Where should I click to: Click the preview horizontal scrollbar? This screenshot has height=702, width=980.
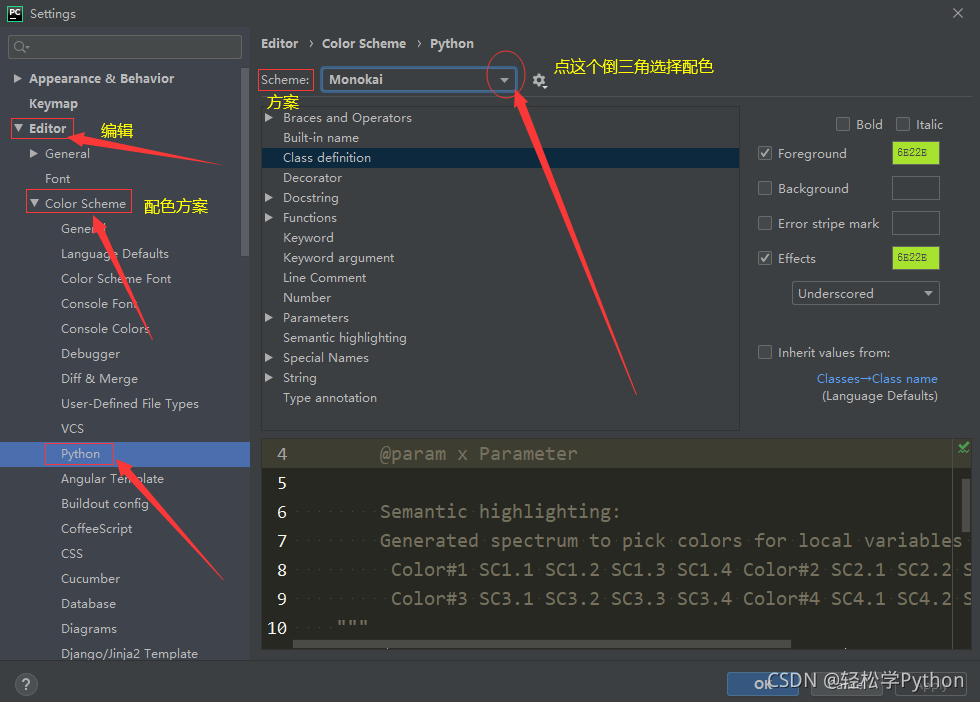tap(541, 644)
